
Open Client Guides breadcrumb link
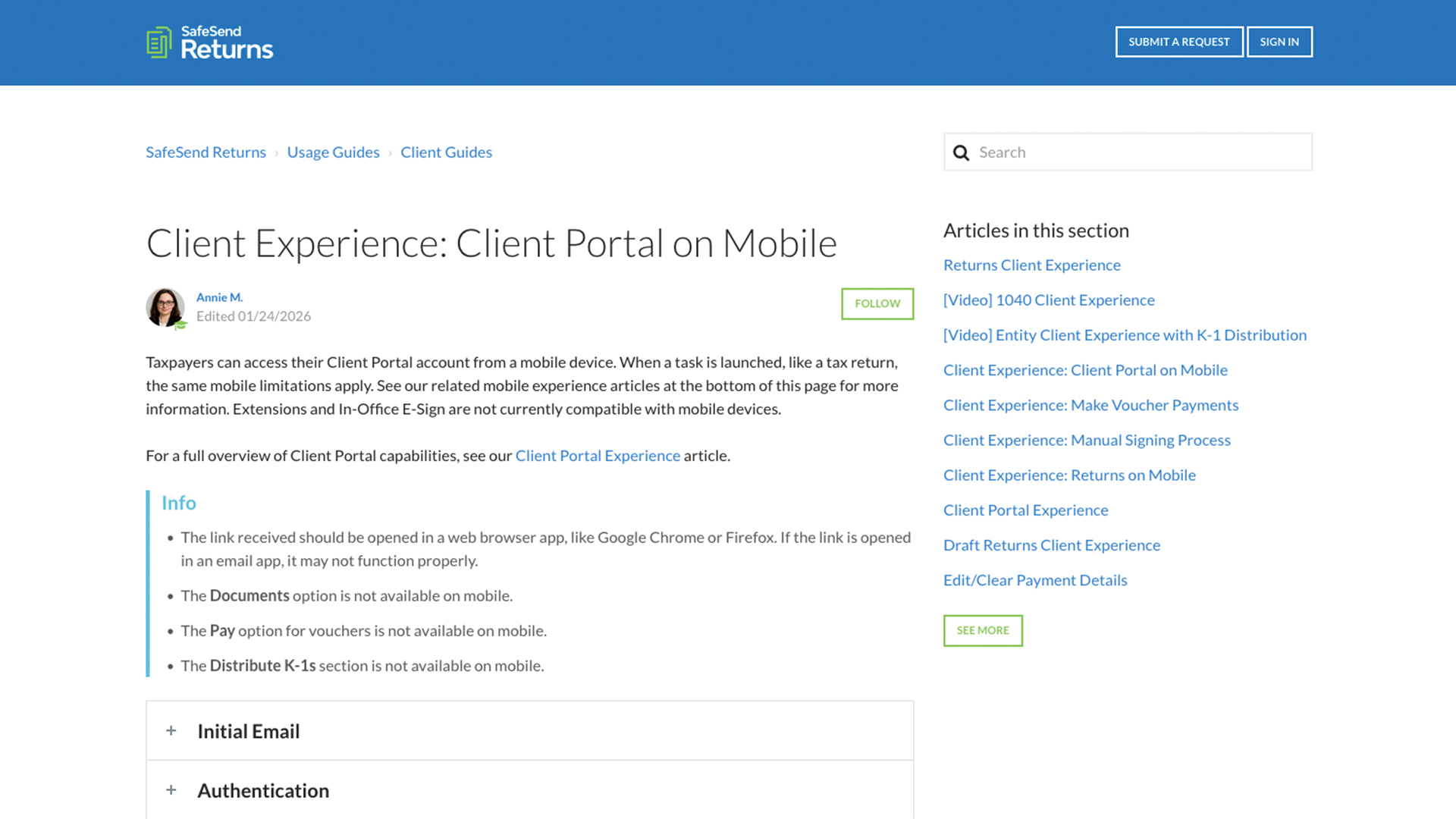(446, 152)
